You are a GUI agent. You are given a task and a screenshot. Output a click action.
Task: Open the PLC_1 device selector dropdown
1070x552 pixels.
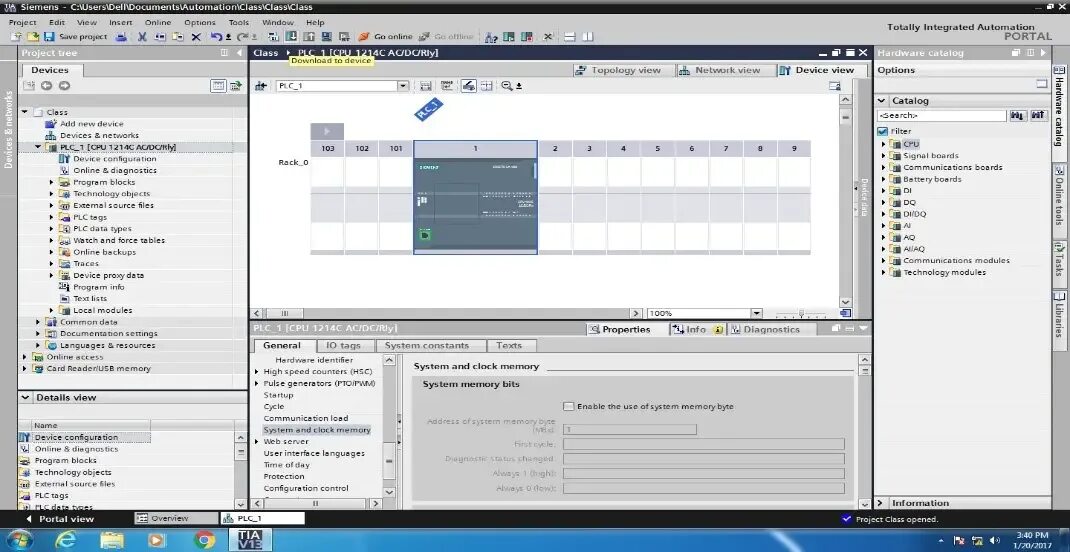tap(403, 86)
